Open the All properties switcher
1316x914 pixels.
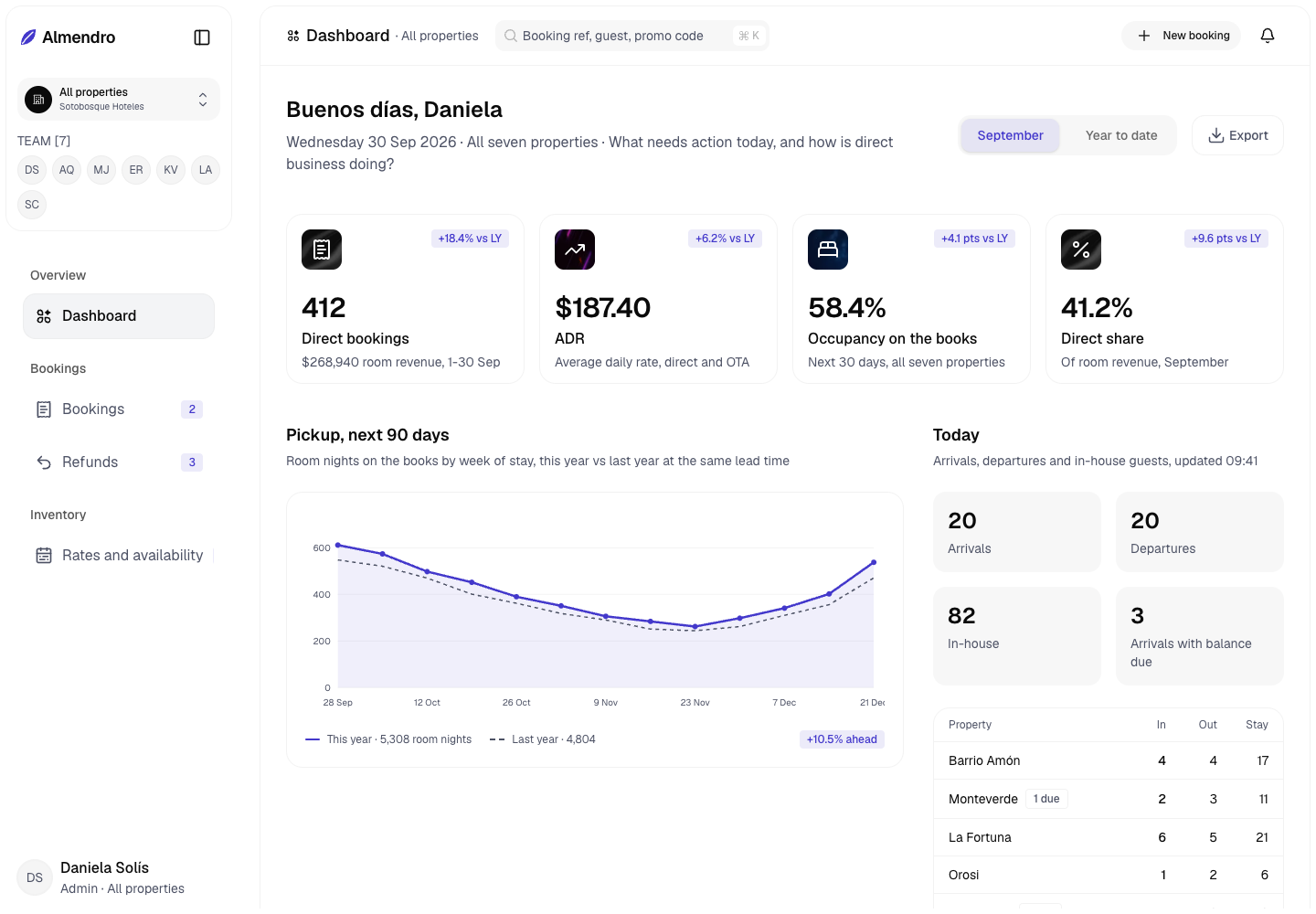coord(119,99)
